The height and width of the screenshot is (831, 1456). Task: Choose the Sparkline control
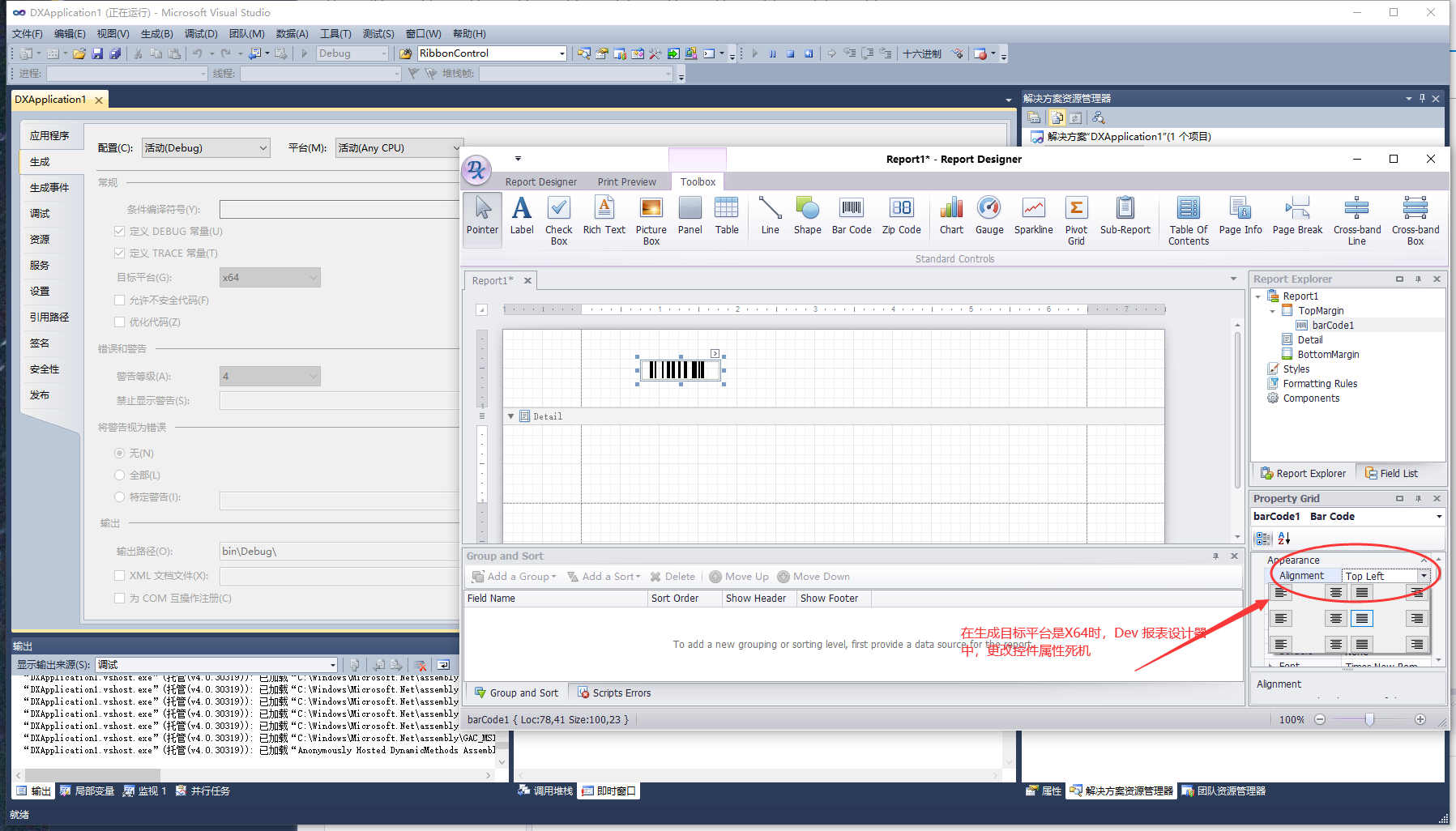click(1034, 216)
